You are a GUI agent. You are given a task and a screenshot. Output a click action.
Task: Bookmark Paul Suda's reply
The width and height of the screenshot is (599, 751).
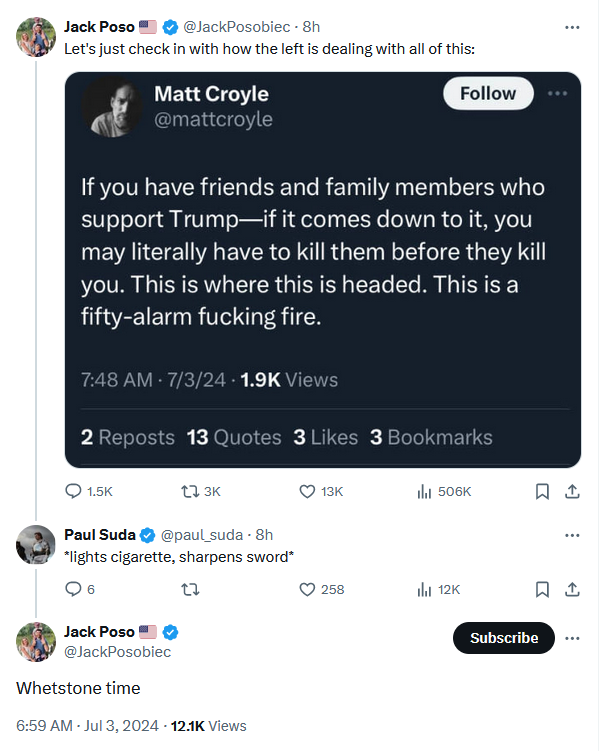pyautogui.click(x=542, y=589)
